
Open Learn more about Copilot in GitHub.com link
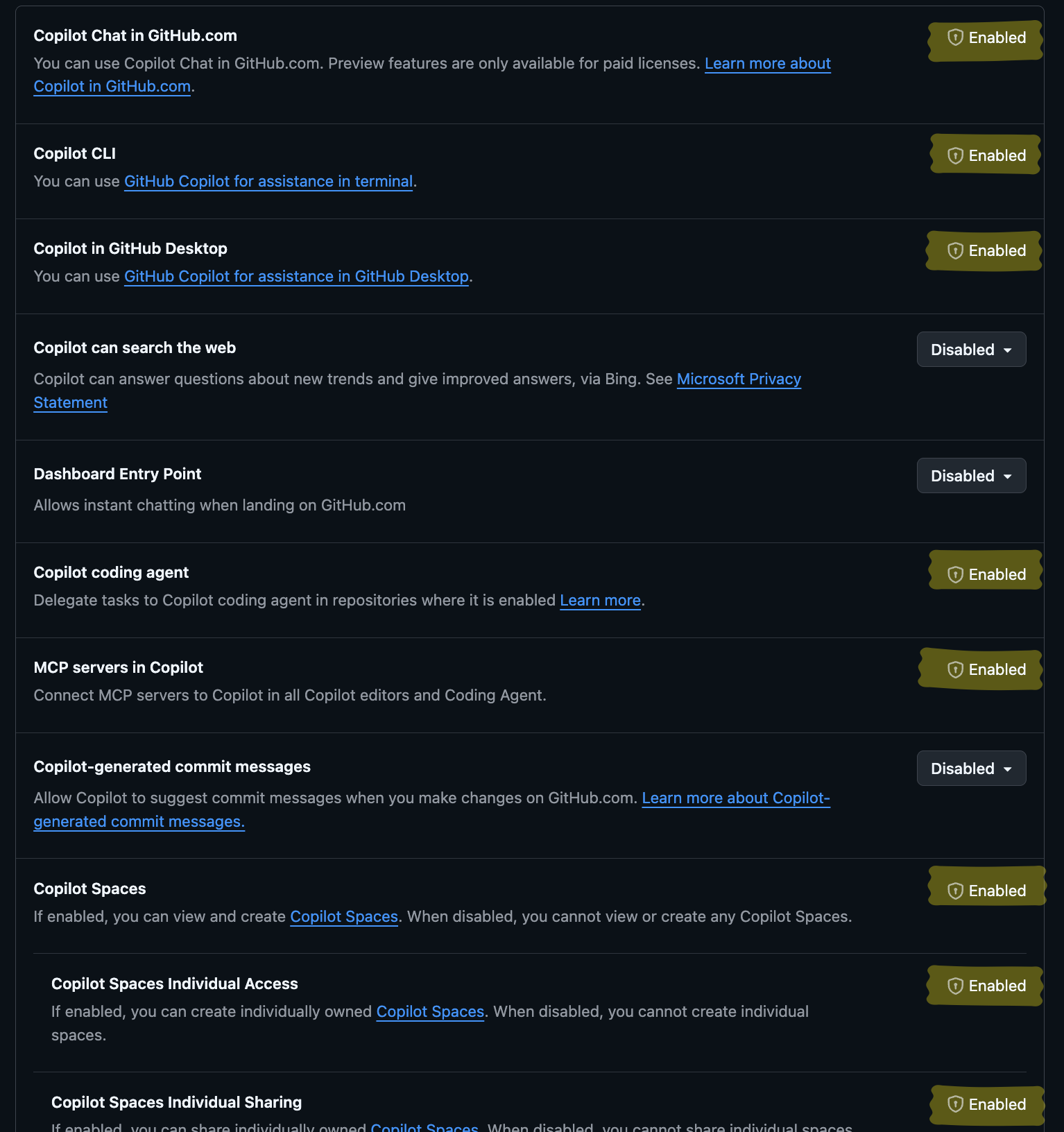coord(767,64)
